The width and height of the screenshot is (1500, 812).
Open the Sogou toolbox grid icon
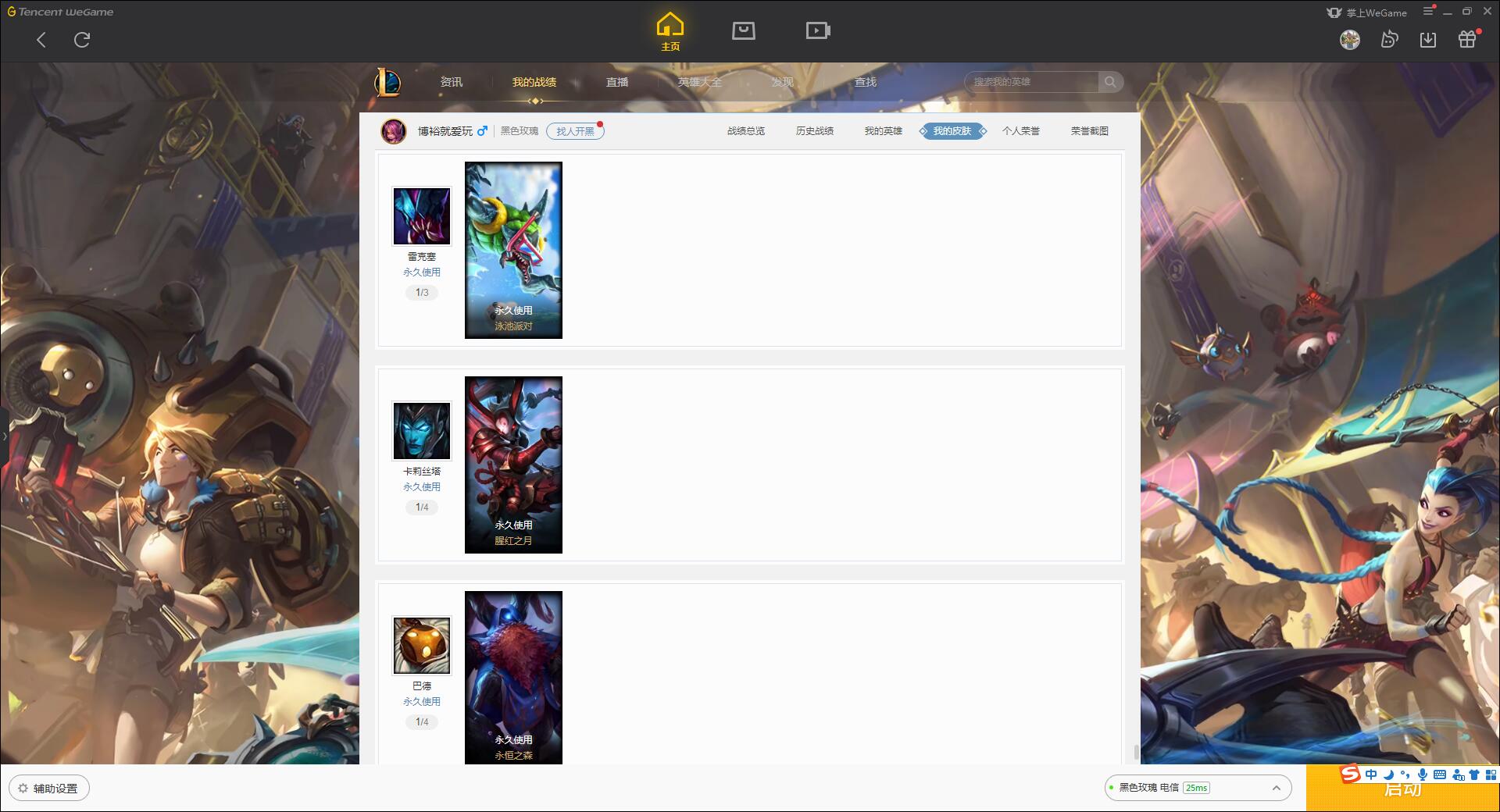pyautogui.click(x=1491, y=775)
